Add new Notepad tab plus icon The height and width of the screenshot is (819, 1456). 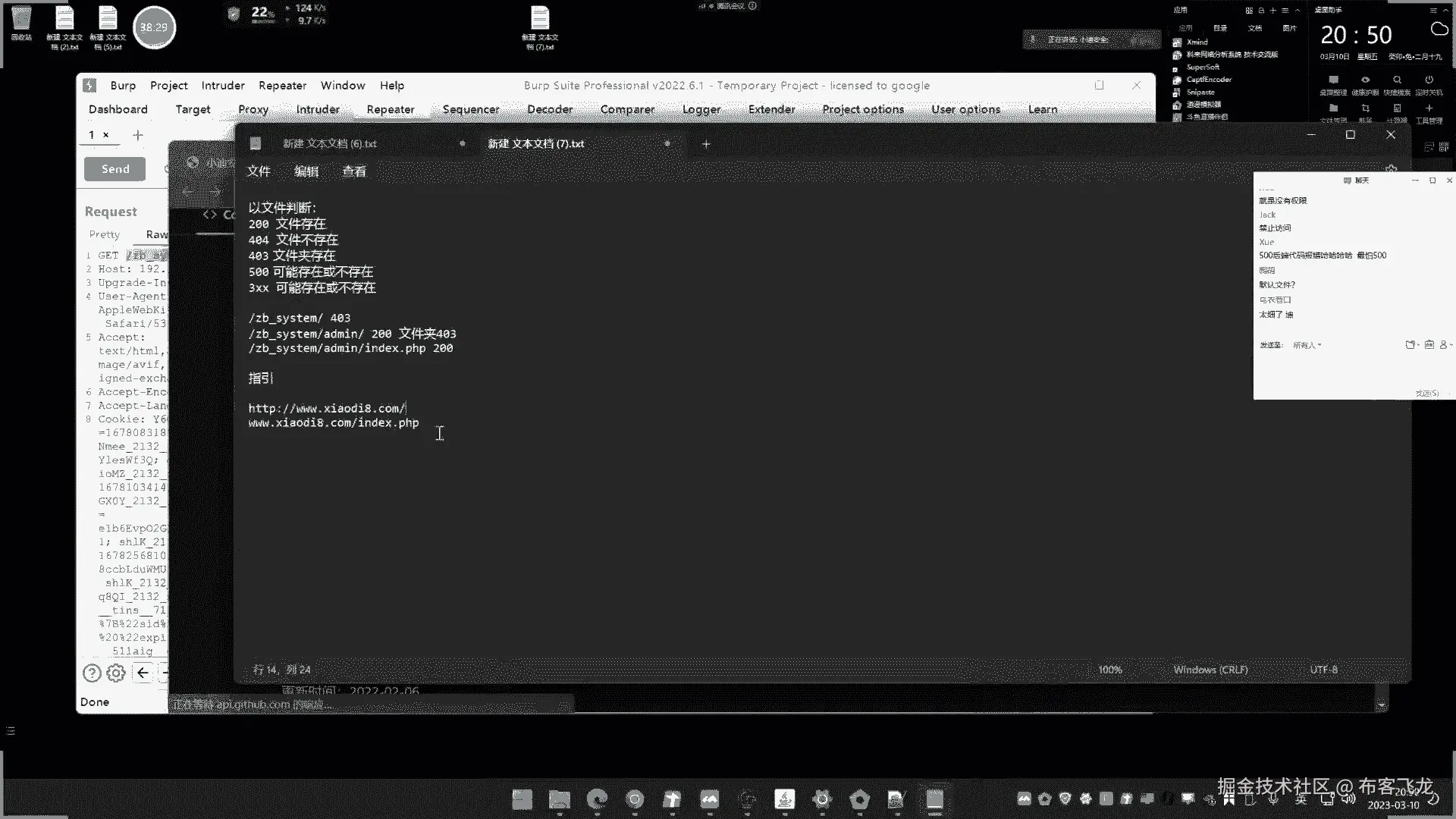point(706,144)
